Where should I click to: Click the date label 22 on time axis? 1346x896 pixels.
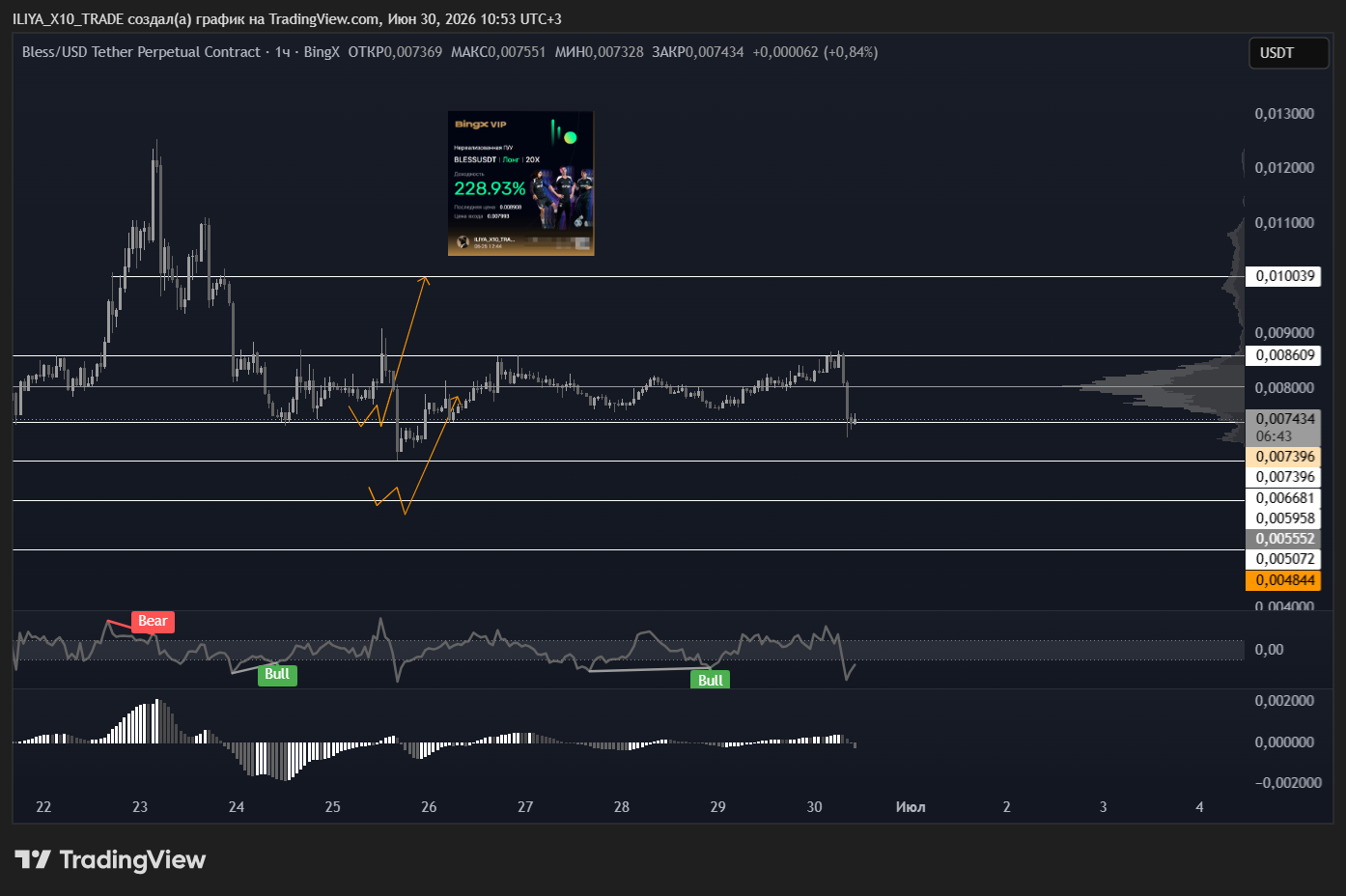(x=43, y=807)
